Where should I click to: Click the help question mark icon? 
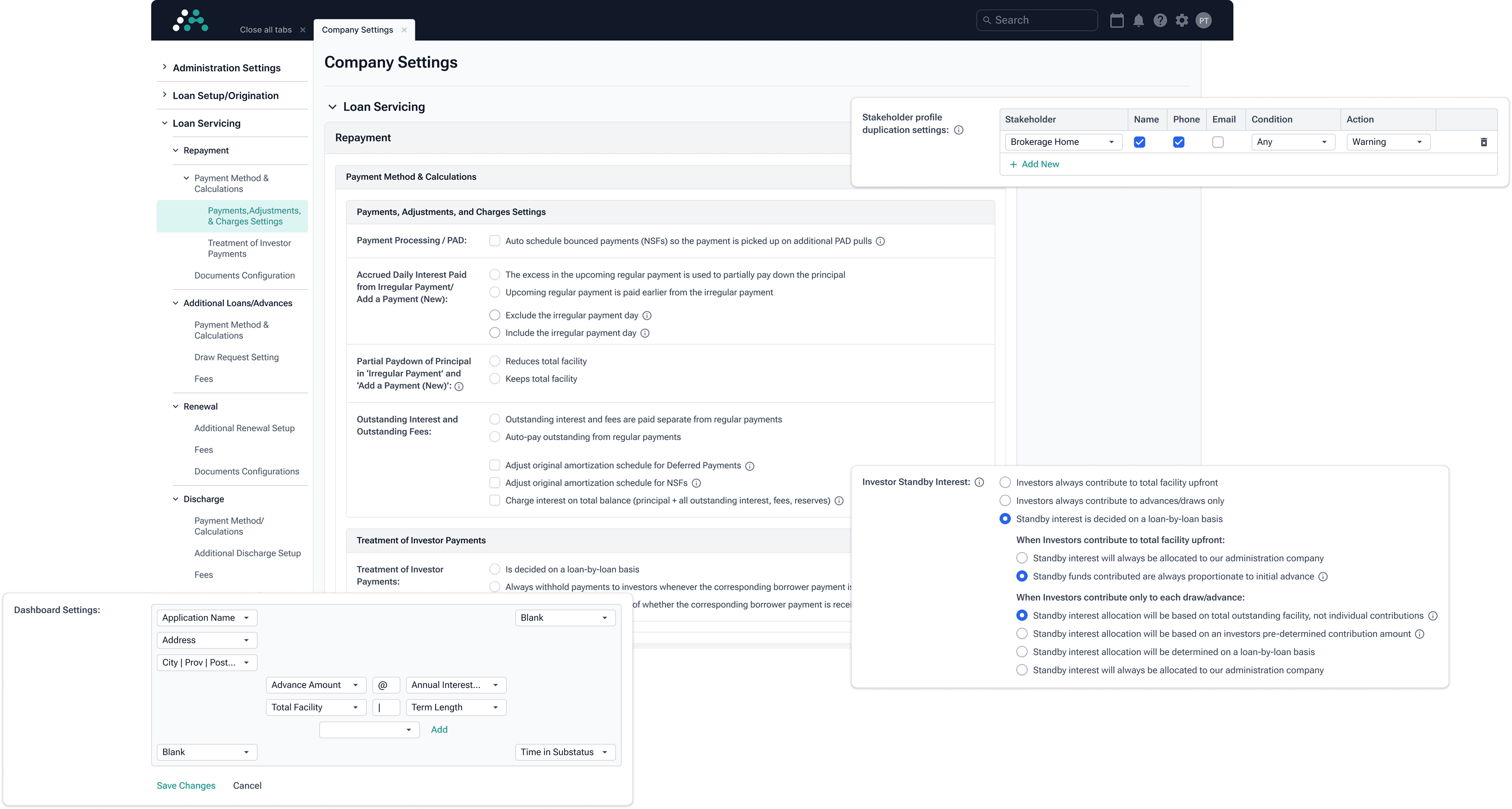tap(1160, 21)
